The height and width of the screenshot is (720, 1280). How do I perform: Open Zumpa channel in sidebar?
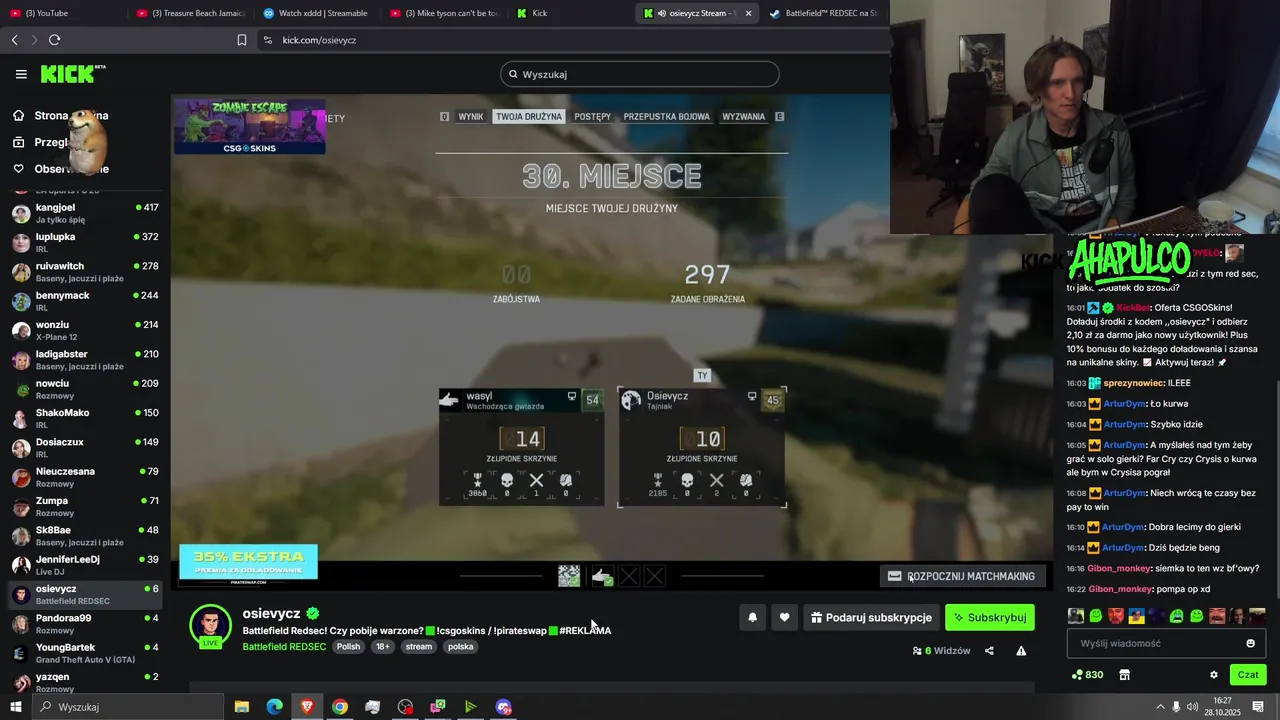pyautogui.click(x=85, y=506)
